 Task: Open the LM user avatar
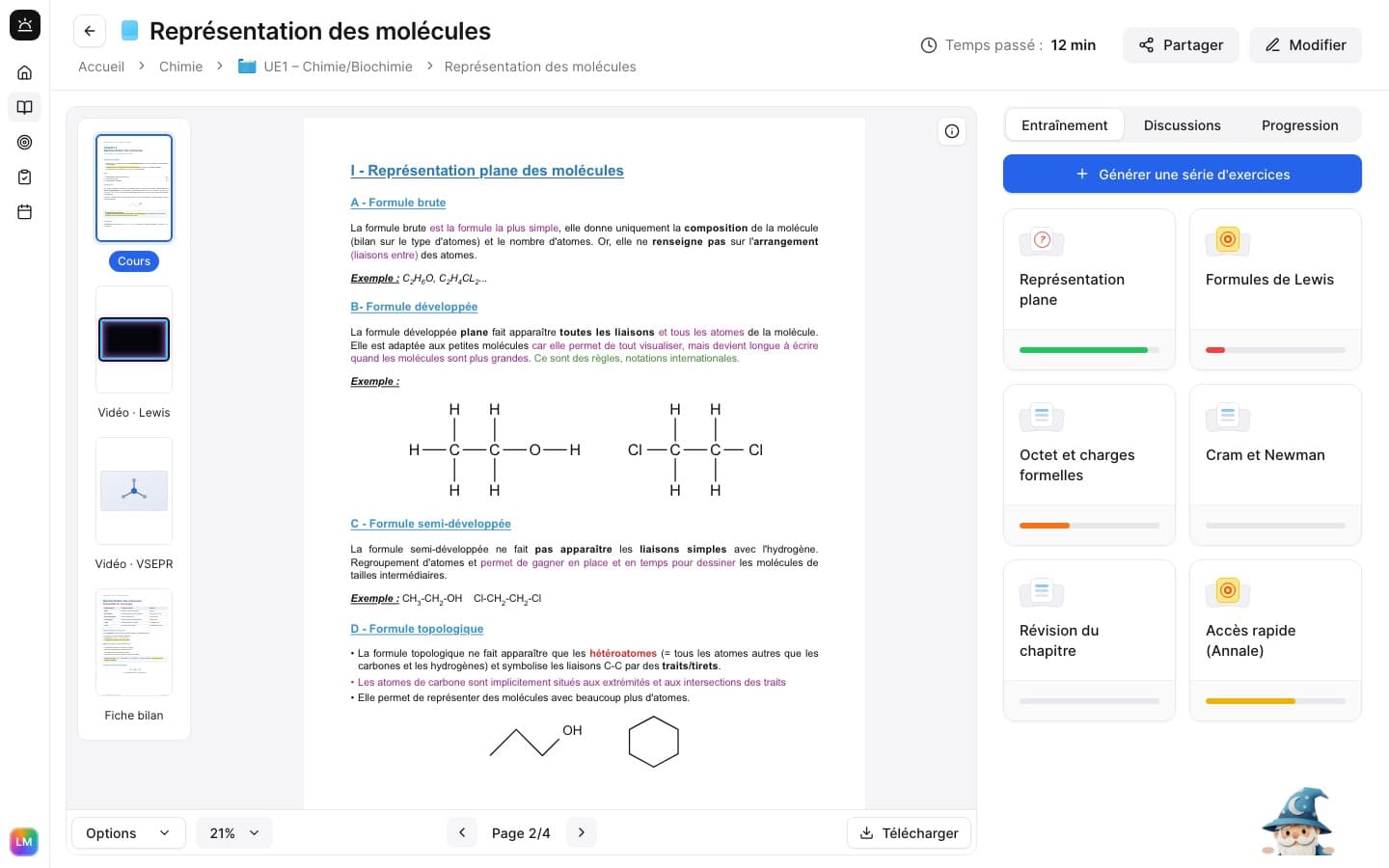tap(24, 841)
